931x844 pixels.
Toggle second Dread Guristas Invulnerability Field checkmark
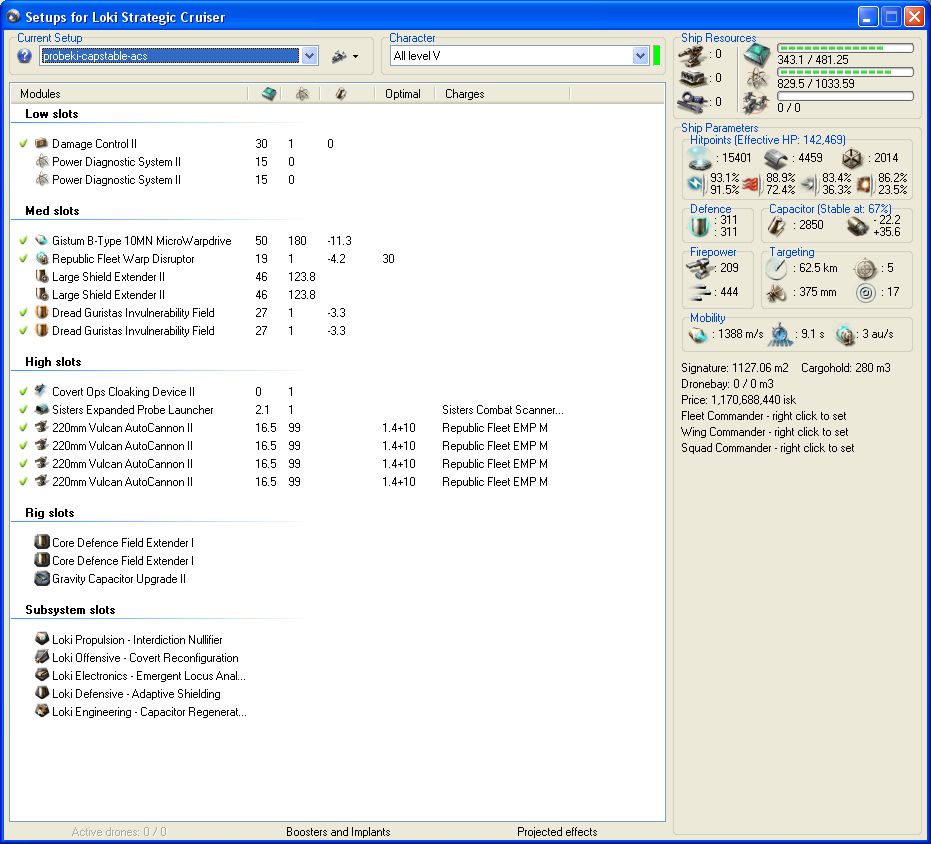(23, 330)
